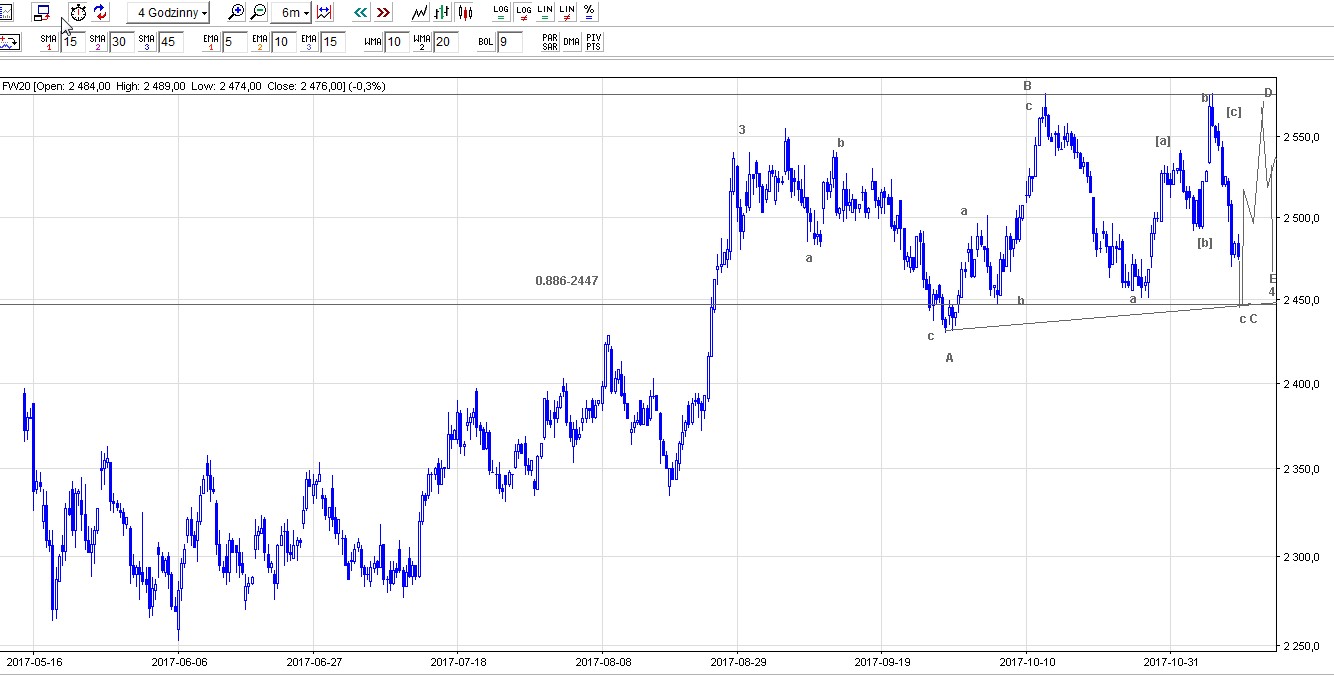
Task: Toggle the LOG scale with not-equal sign
Action: tap(523, 13)
